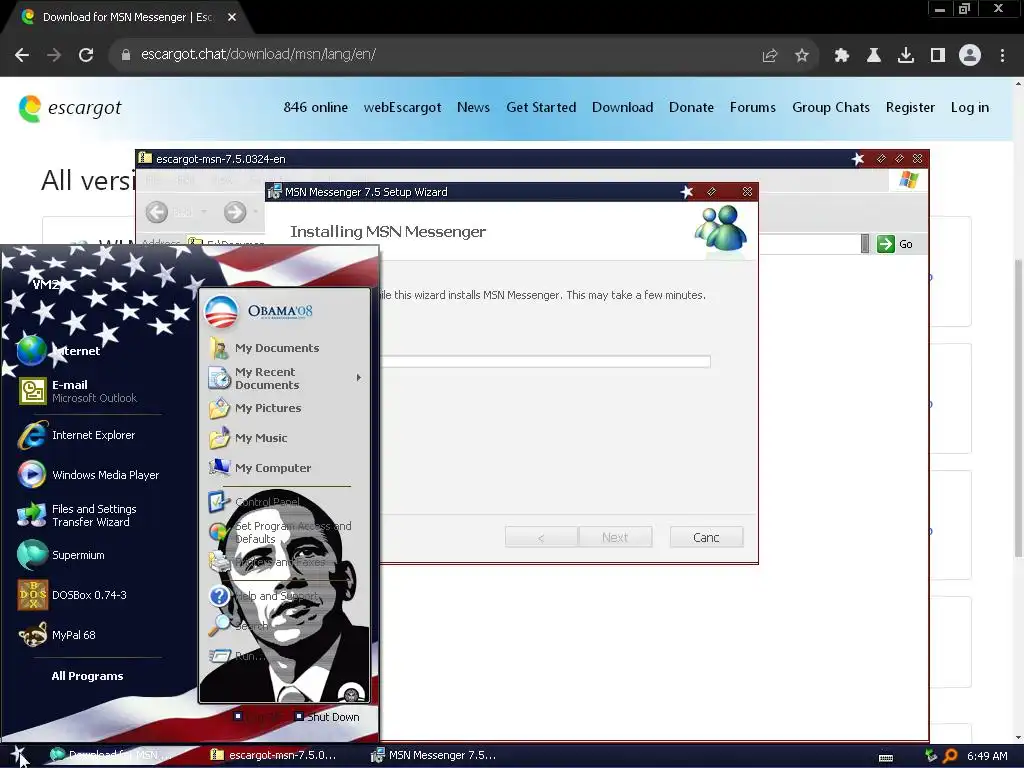The height and width of the screenshot is (768, 1024).
Task: Click disabled Next button in Setup Wizard
Action: pos(615,537)
